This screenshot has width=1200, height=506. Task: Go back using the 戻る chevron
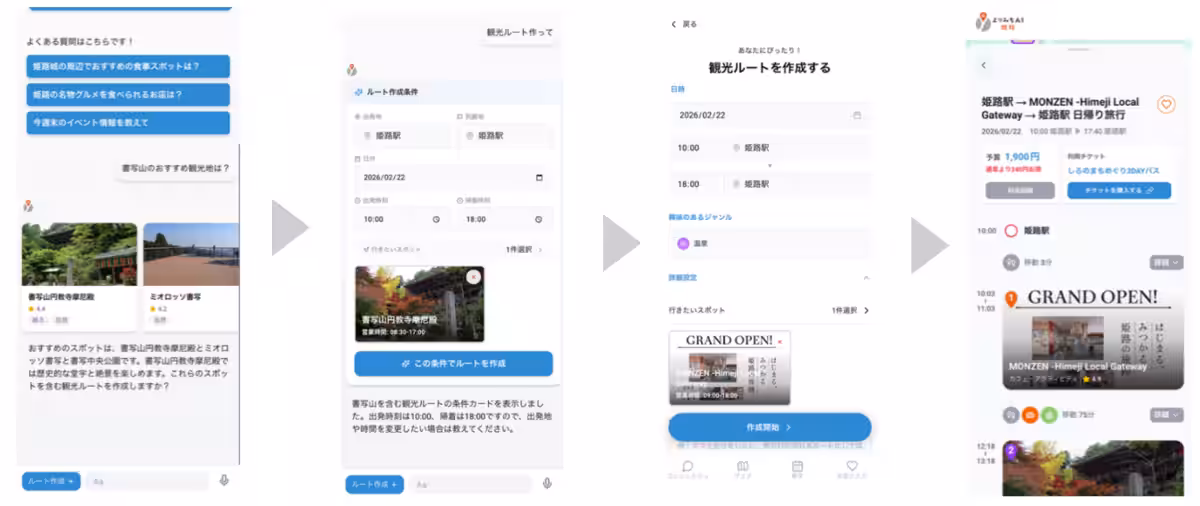[674, 24]
